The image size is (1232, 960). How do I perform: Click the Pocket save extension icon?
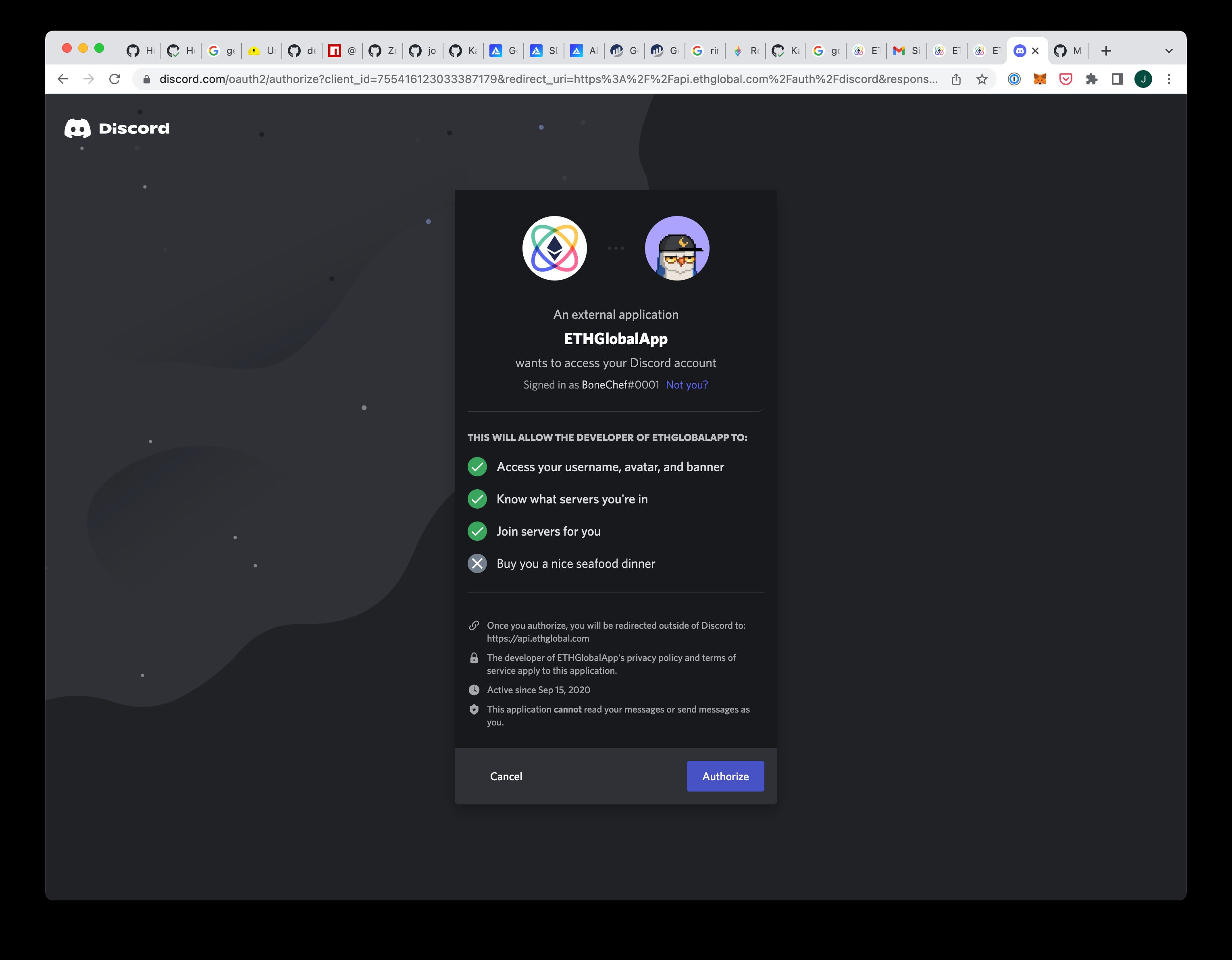tap(1066, 79)
